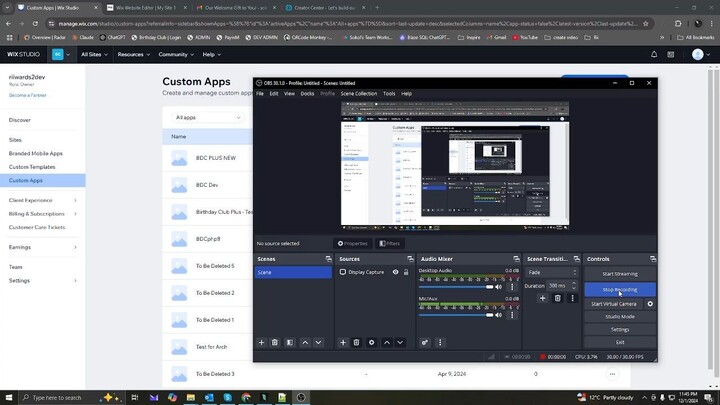Open scene filters icon in Scenes panel
This screenshot has width=720, height=405.
[290, 343]
